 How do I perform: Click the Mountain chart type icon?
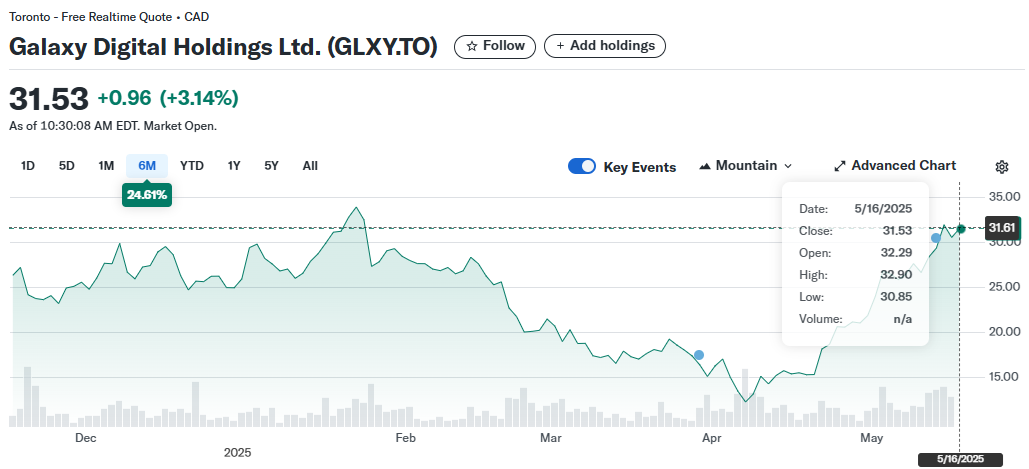coord(705,166)
